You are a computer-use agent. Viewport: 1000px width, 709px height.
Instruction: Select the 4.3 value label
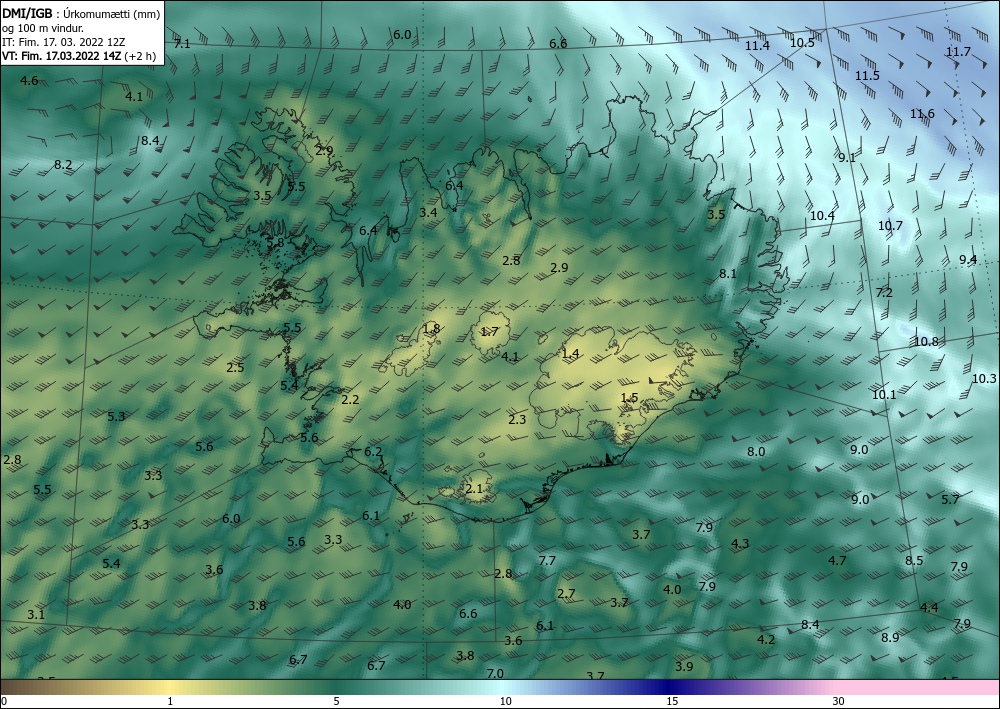tap(740, 544)
